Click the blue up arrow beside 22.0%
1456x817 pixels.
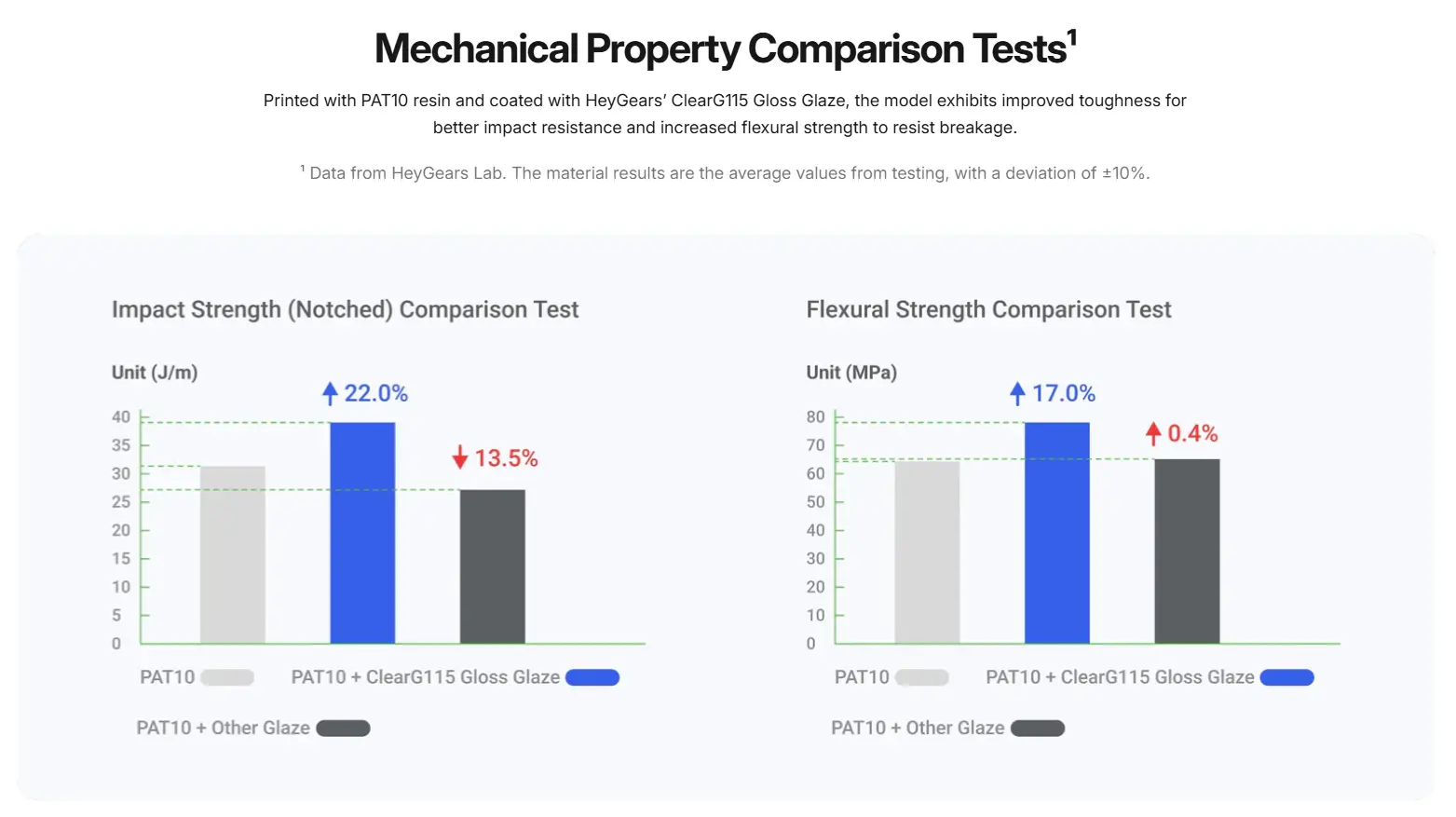coord(330,393)
